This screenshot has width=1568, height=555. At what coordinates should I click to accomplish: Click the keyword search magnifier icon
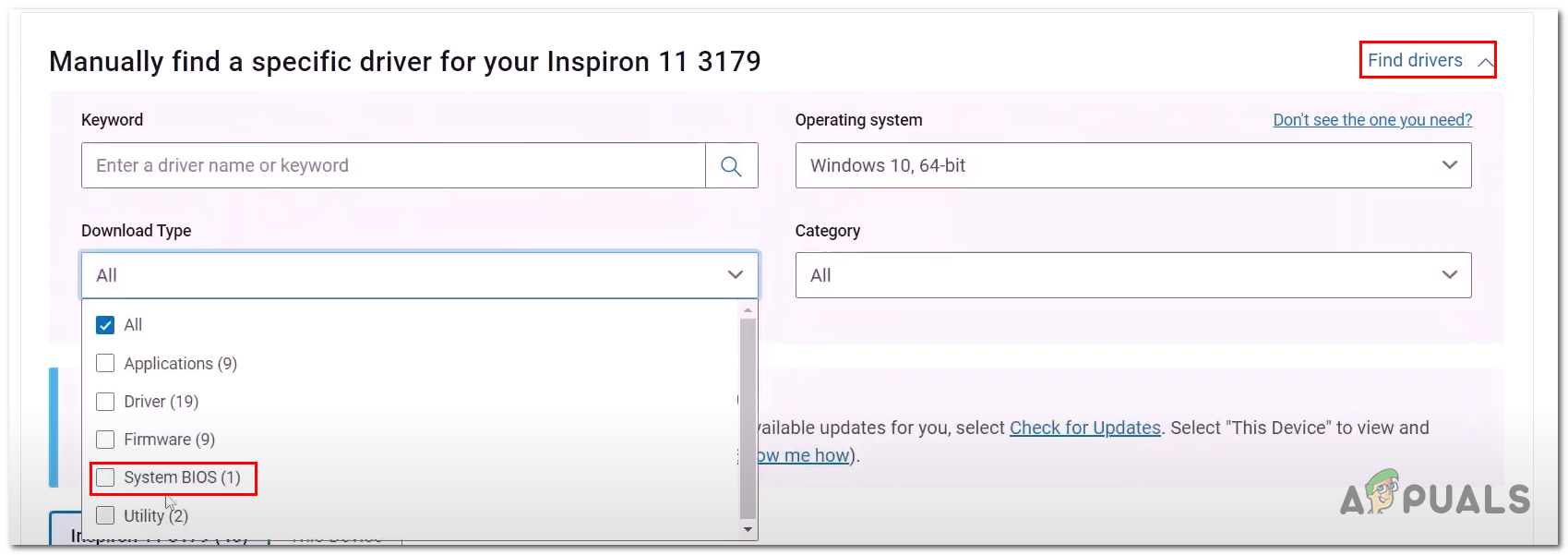[x=731, y=166]
